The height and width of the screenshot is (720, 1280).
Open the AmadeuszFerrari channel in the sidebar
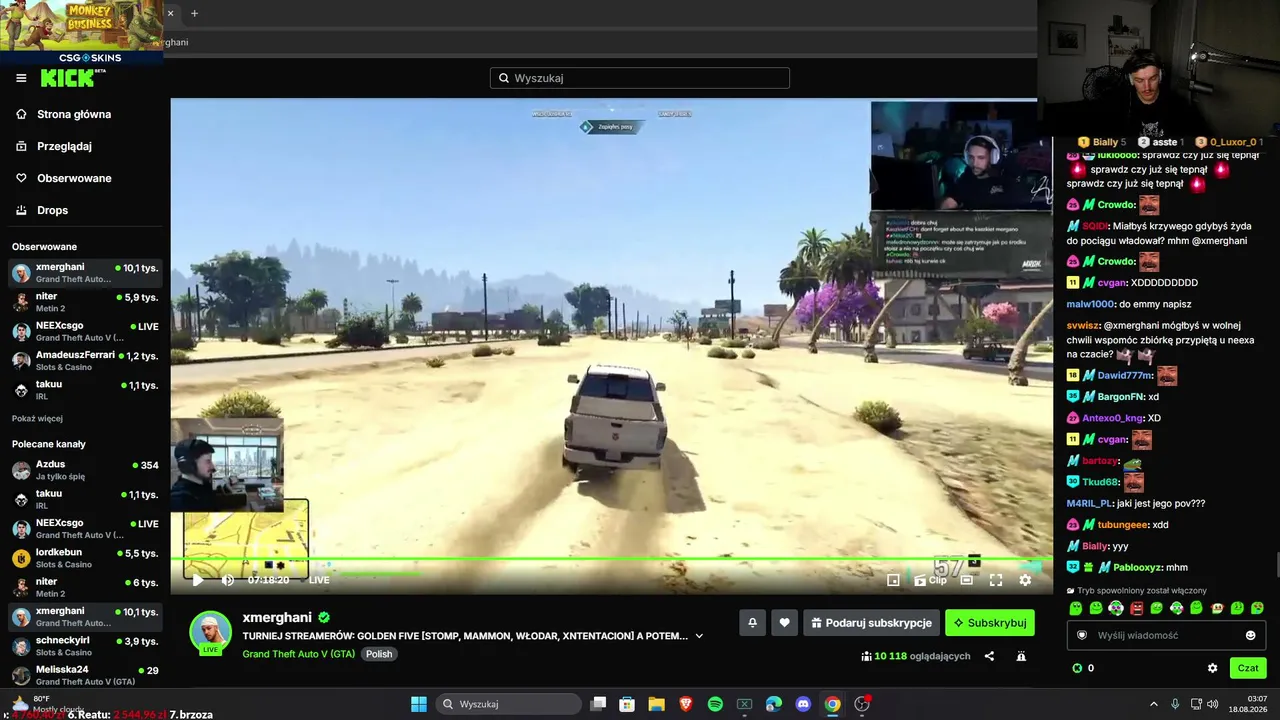(85, 361)
